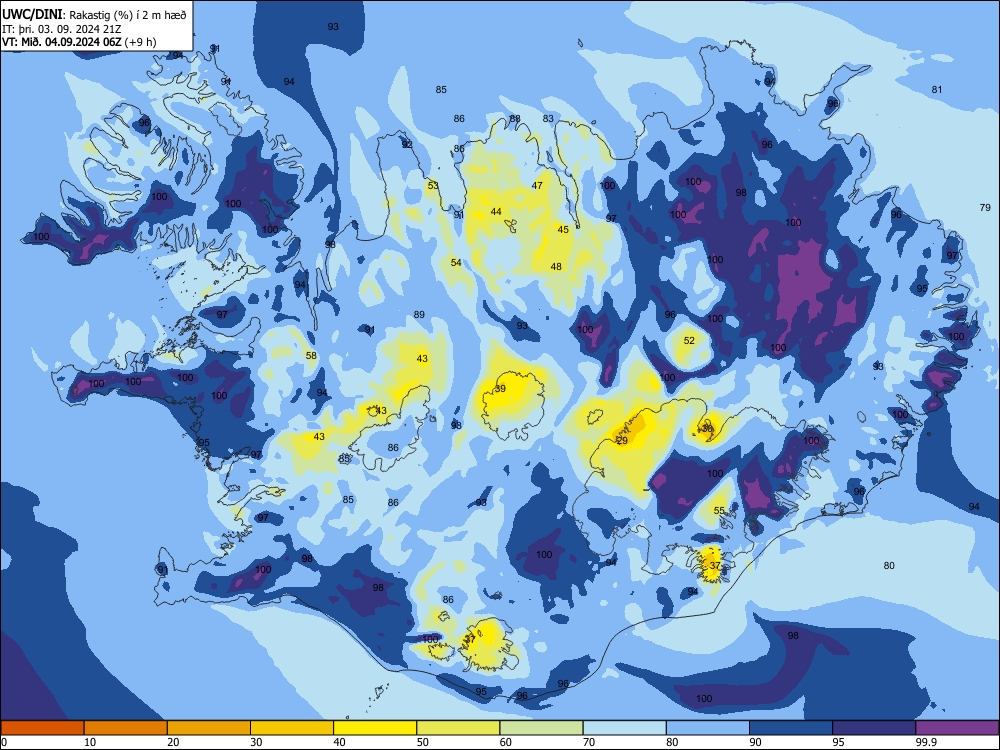This screenshot has width=1000, height=750.
Task: Click the '44' value on the map
Action: click(496, 212)
